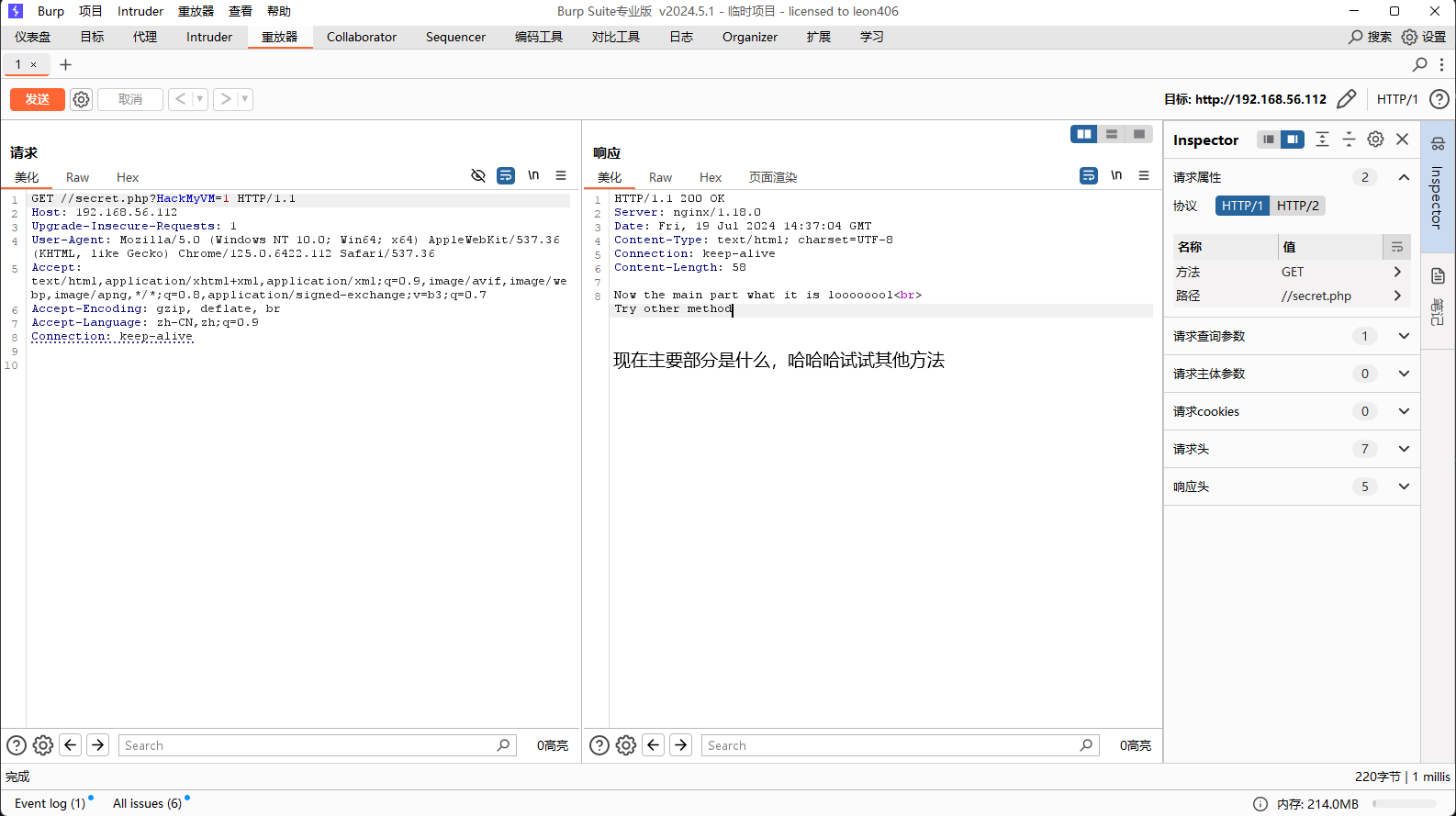Open request settings gear next to Send
Viewport: 1456px width, 816px height.
(x=82, y=99)
